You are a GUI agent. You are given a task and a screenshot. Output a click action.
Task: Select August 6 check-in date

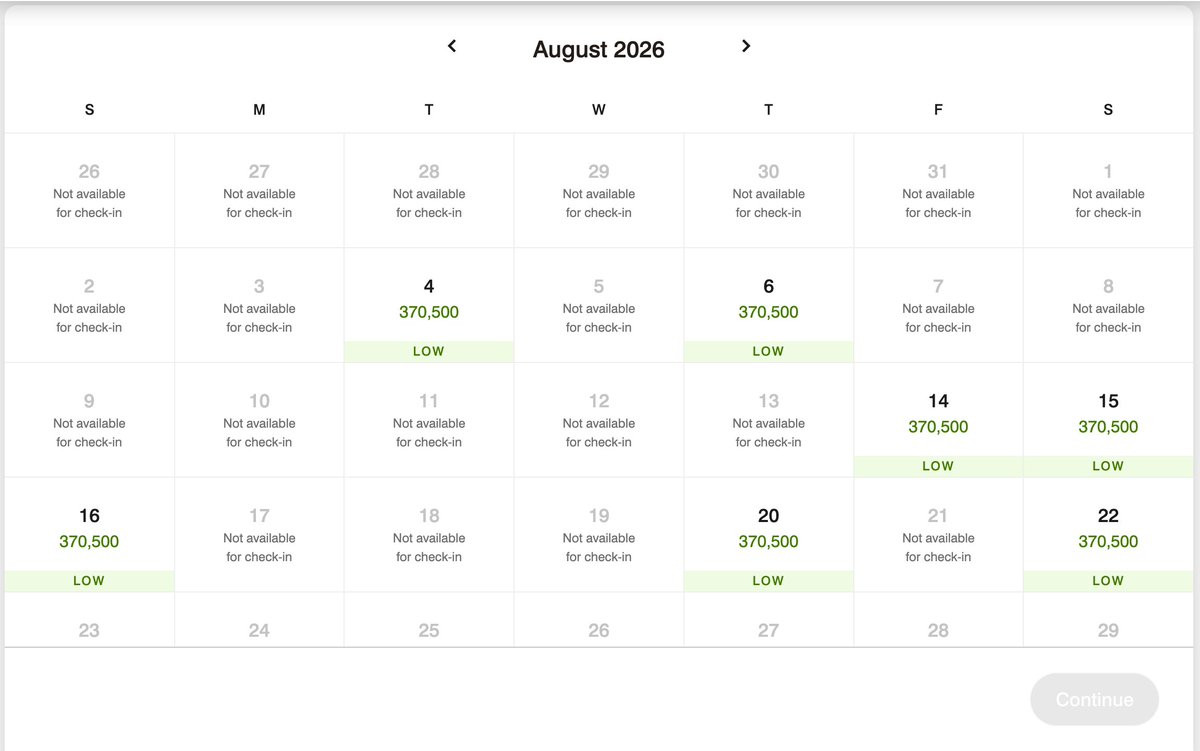click(x=768, y=305)
